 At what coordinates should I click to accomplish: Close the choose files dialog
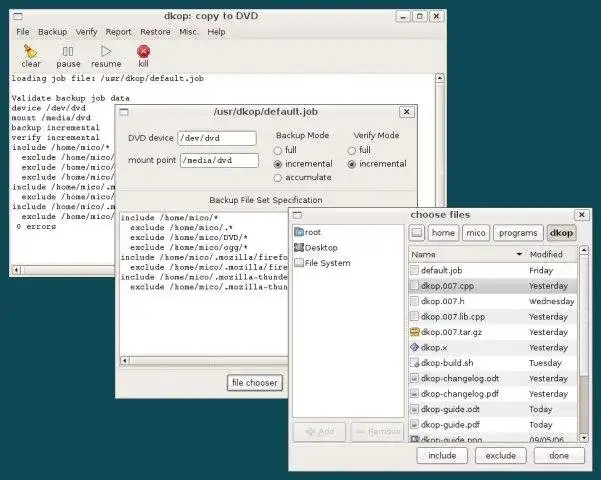click(x=581, y=215)
